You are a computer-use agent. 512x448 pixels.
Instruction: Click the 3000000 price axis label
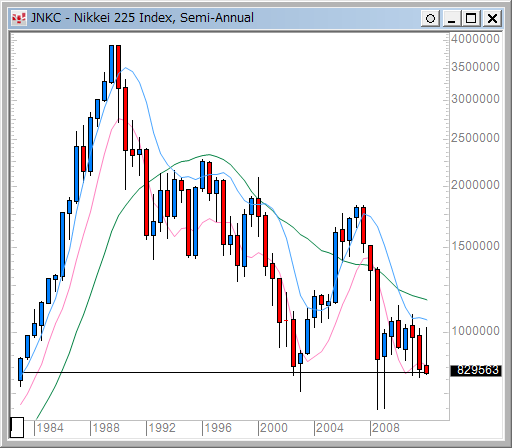[475, 99]
